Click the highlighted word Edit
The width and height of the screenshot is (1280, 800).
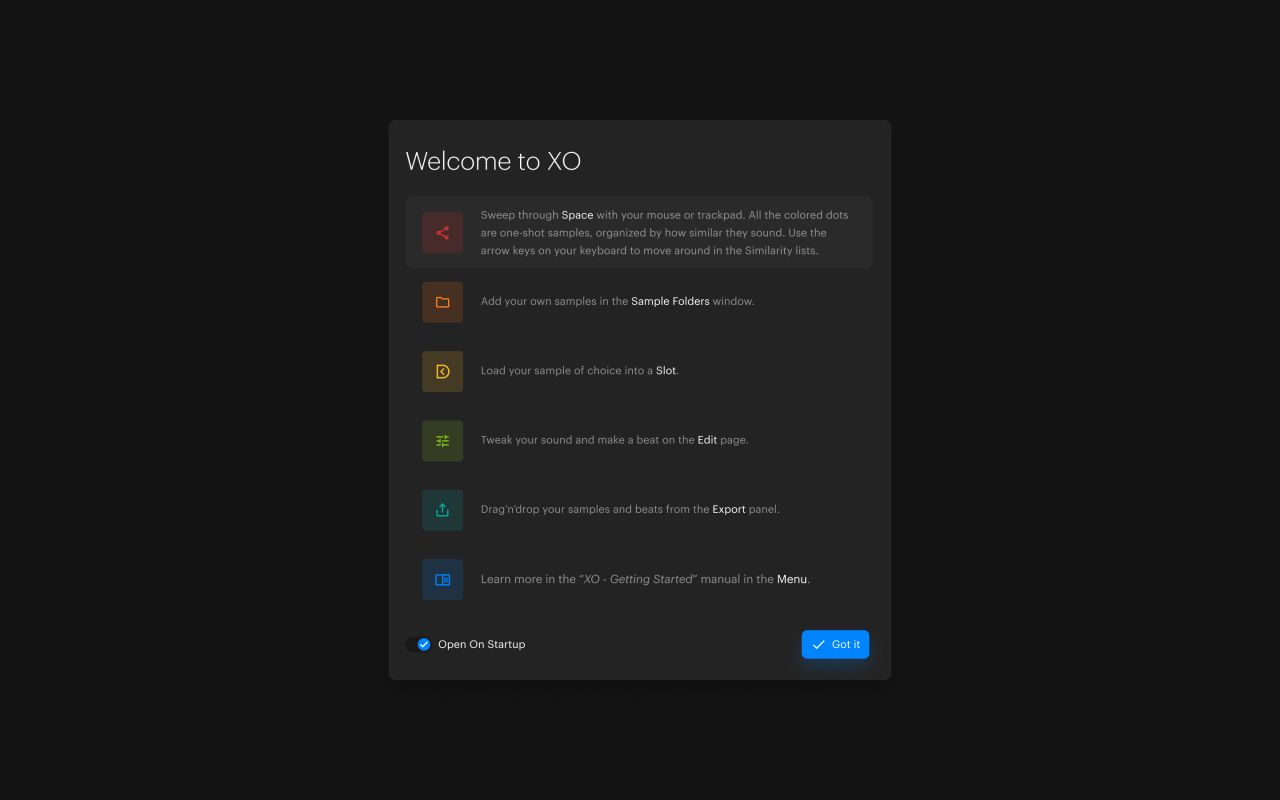coord(707,440)
